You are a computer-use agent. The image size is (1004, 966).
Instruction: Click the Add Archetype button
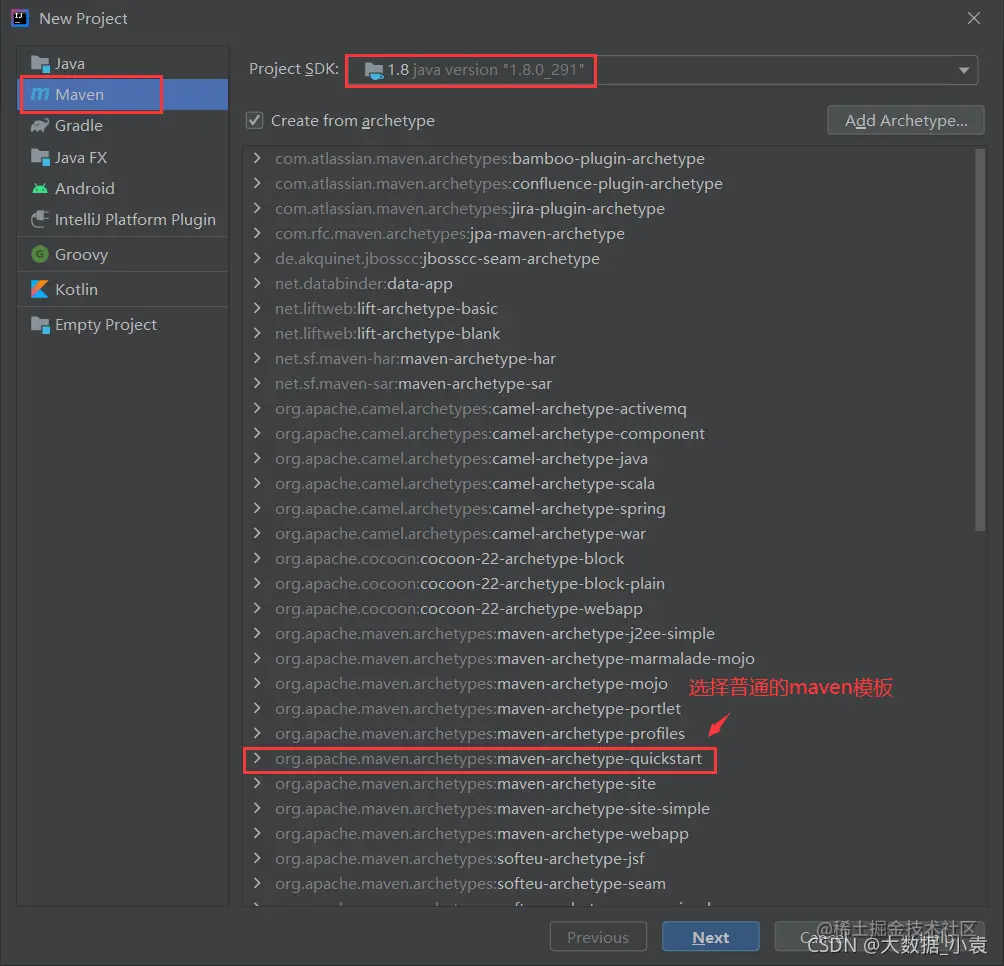(905, 120)
